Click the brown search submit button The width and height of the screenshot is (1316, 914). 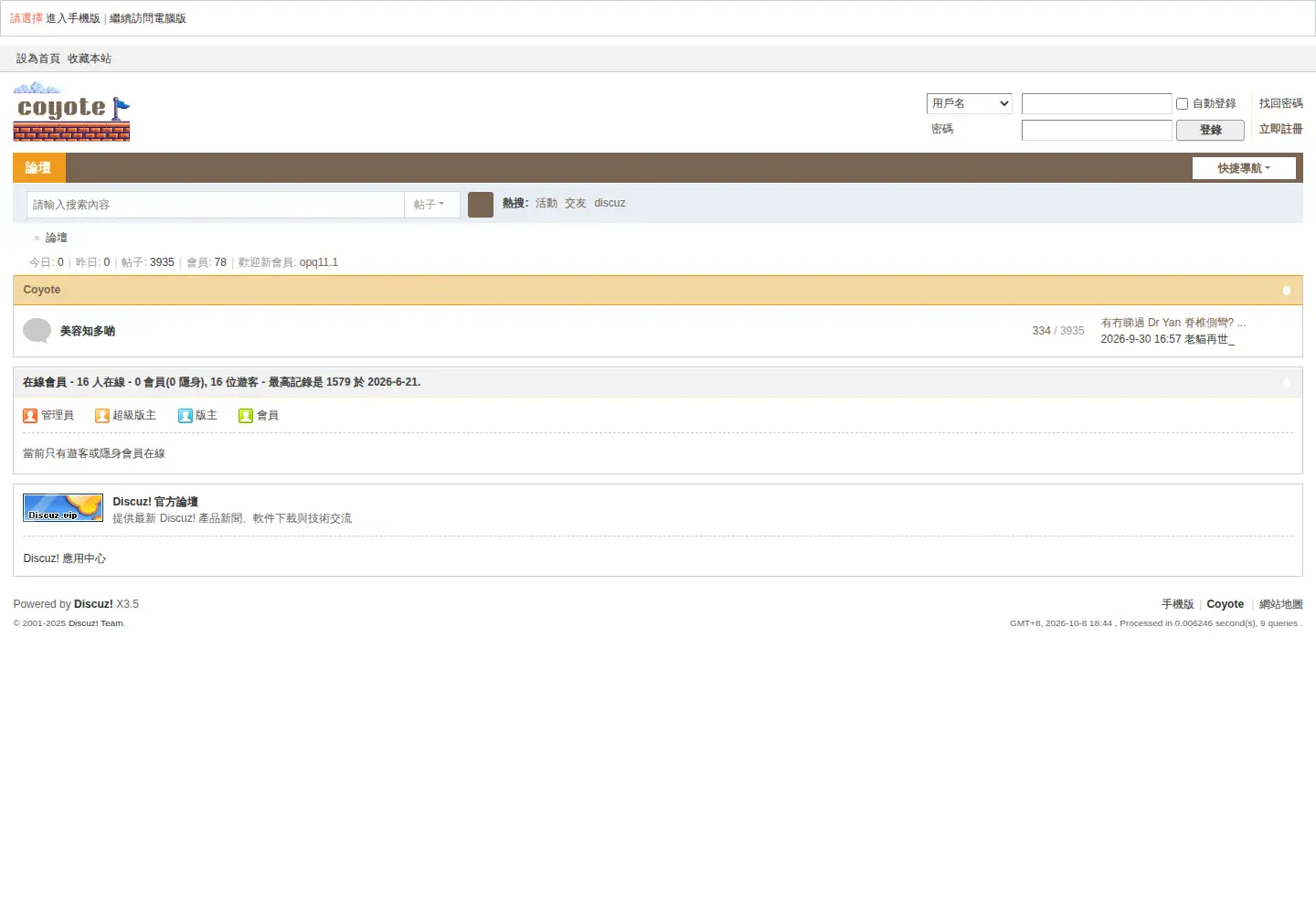pos(481,205)
